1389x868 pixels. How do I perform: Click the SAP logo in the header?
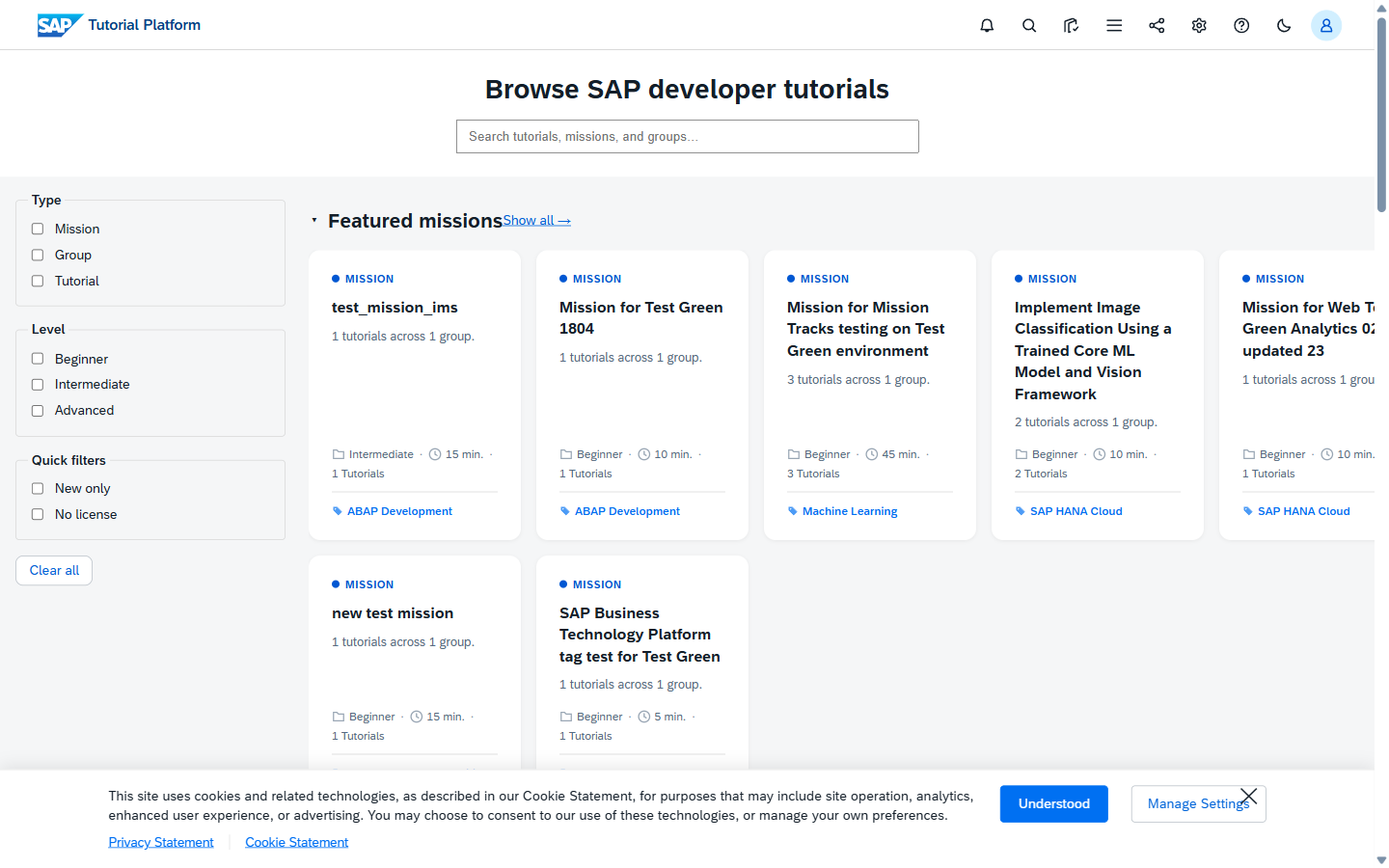(60, 25)
